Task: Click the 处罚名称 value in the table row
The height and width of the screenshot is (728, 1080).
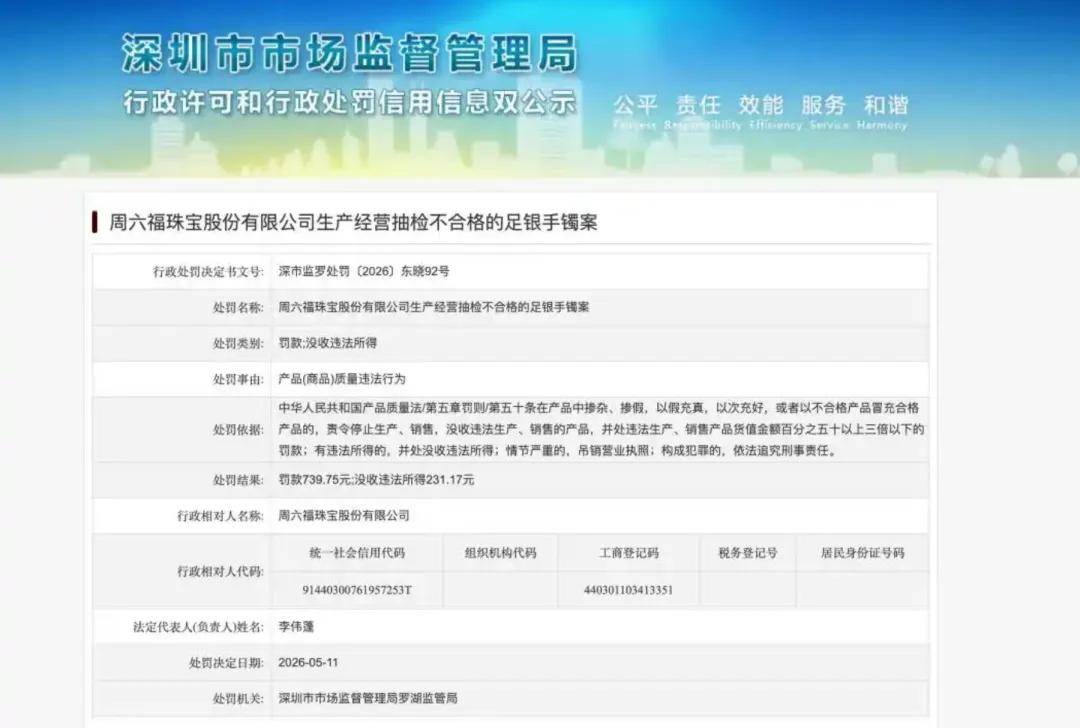Action: (x=434, y=307)
